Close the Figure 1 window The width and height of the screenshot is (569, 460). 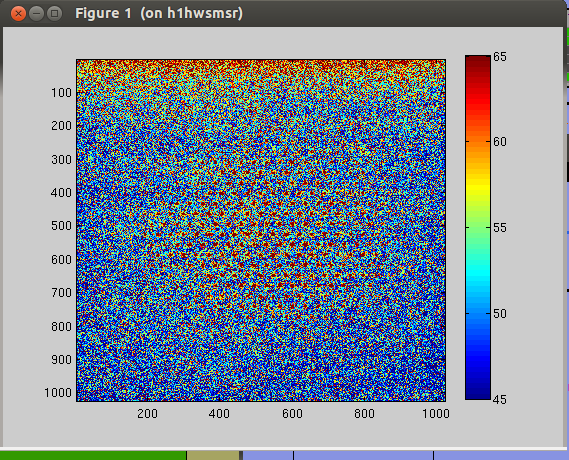tap(18, 14)
